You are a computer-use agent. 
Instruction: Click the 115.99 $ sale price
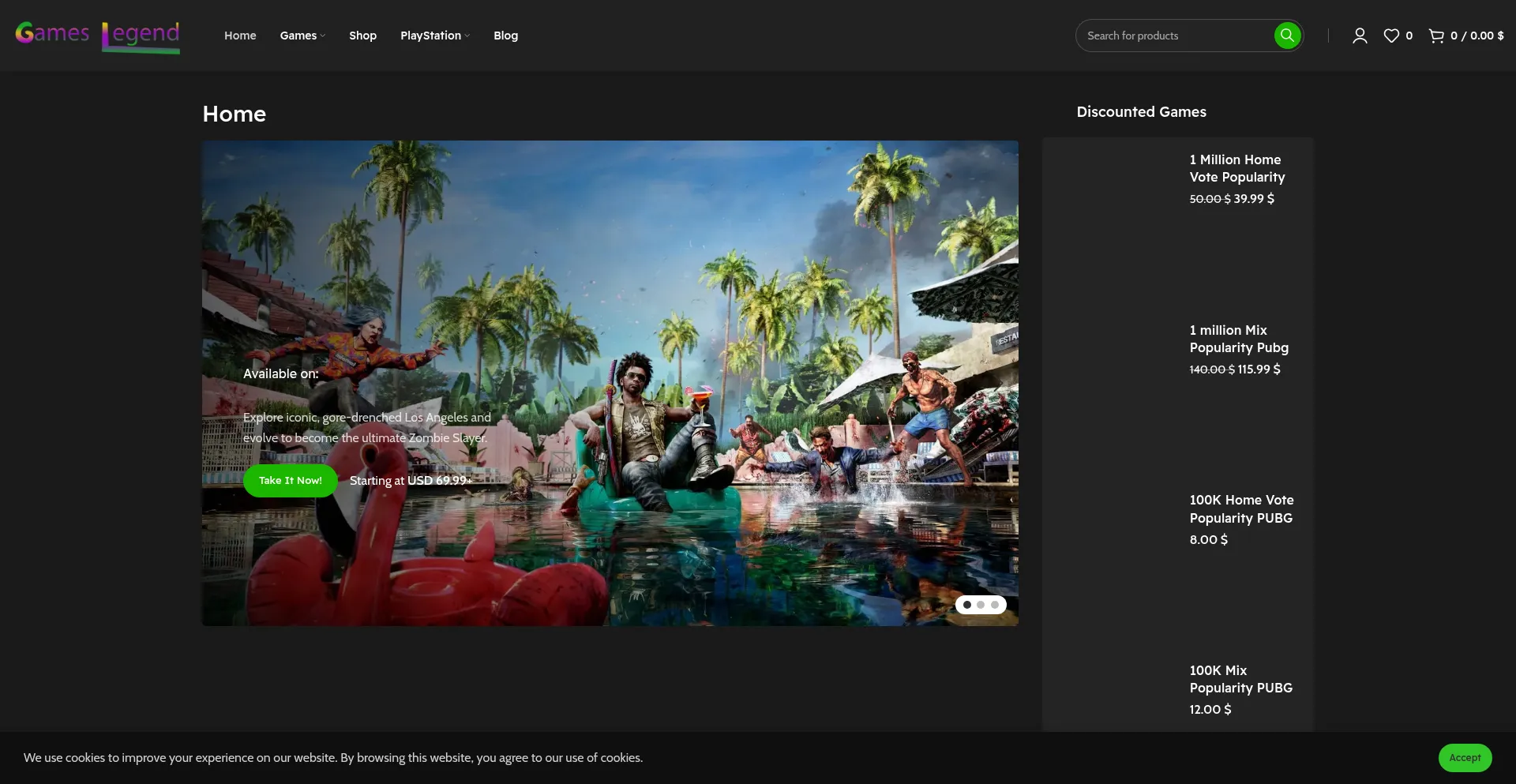pyautogui.click(x=1259, y=369)
